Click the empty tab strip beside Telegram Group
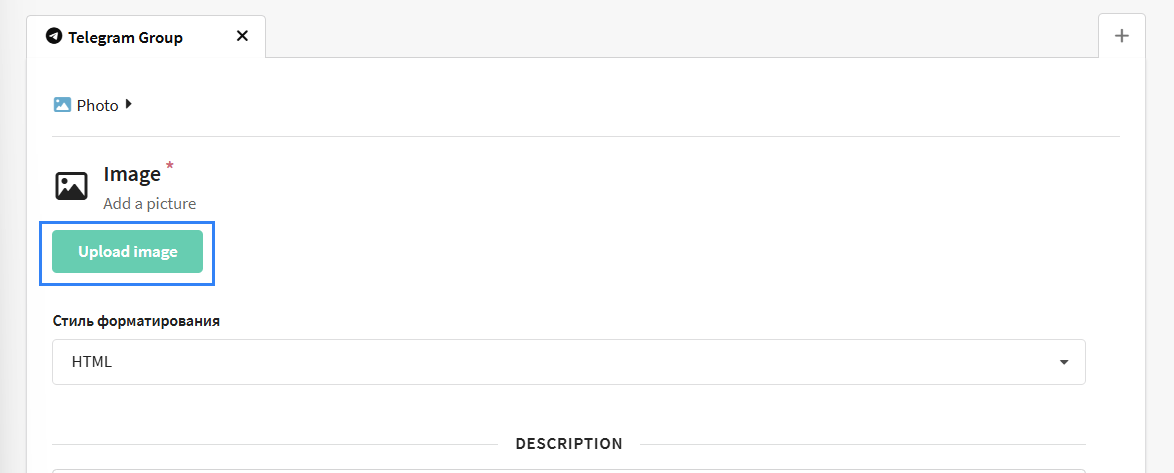 pyautogui.click(x=681, y=36)
